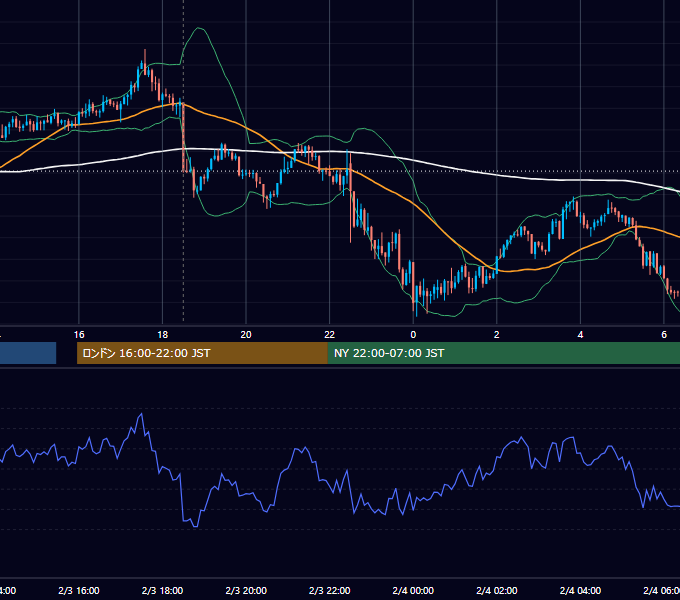
Task: Click hour label 16 on chart axis
Action: [79, 335]
